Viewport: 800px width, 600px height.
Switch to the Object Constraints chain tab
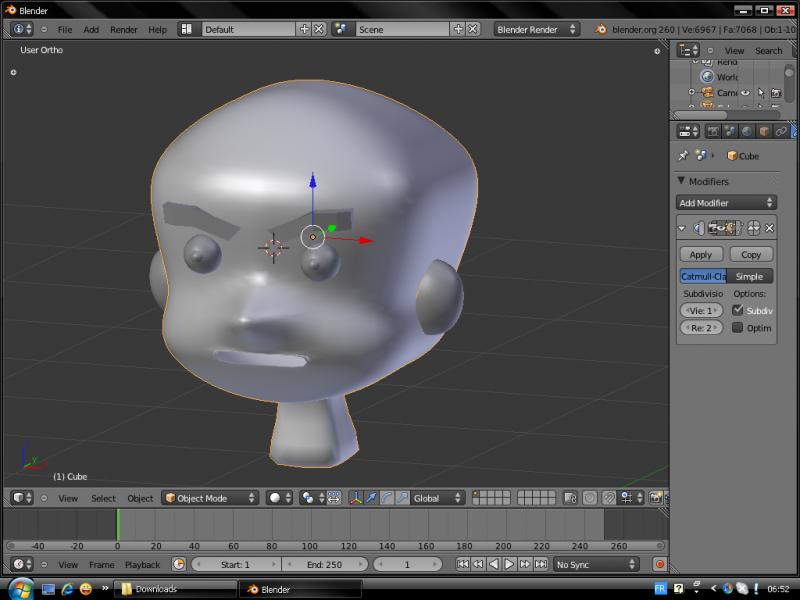pos(781,131)
